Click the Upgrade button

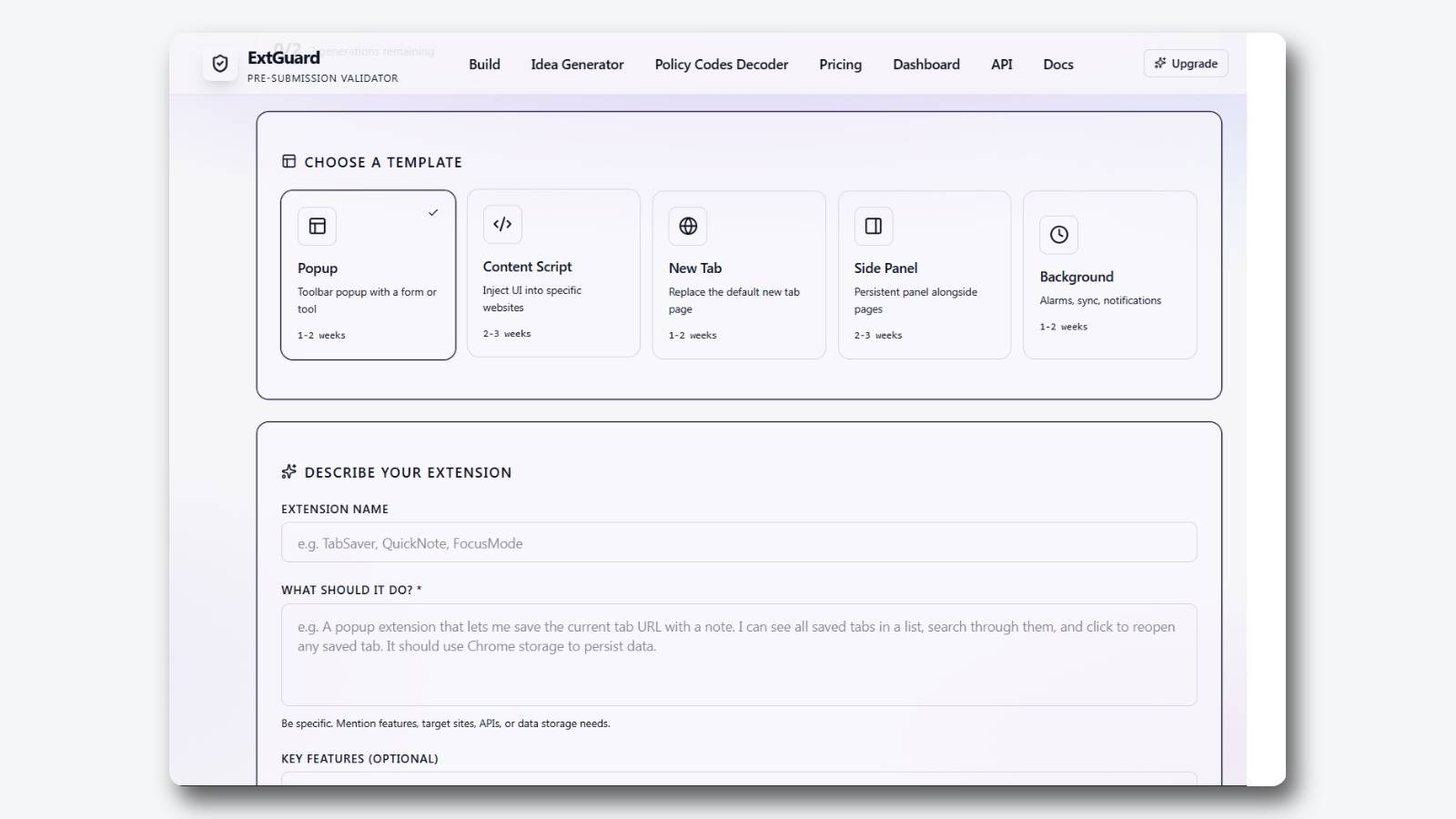click(x=1186, y=64)
